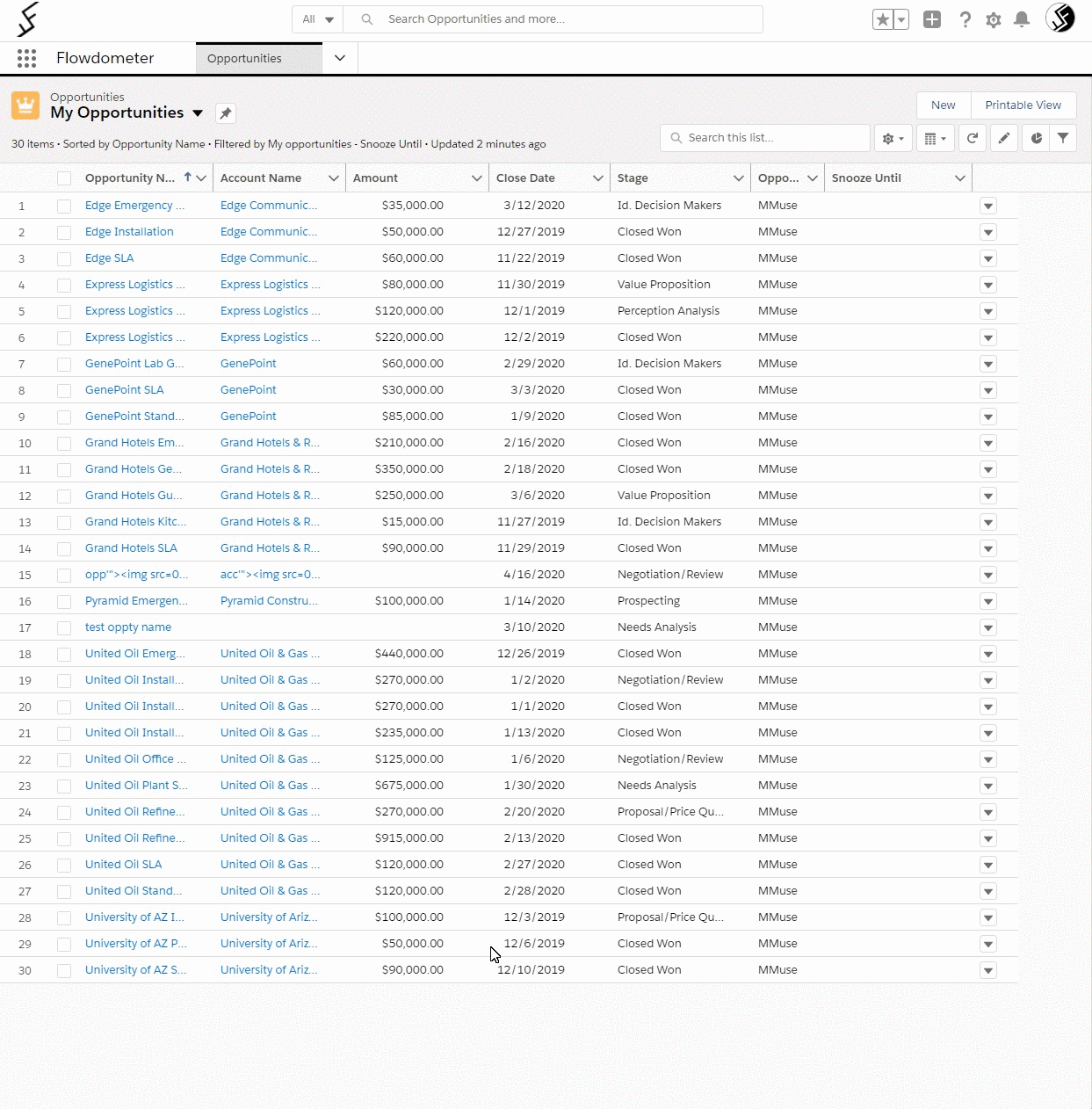Open the display-as table dropdown
This screenshot has width=1092, height=1109.
(x=936, y=138)
